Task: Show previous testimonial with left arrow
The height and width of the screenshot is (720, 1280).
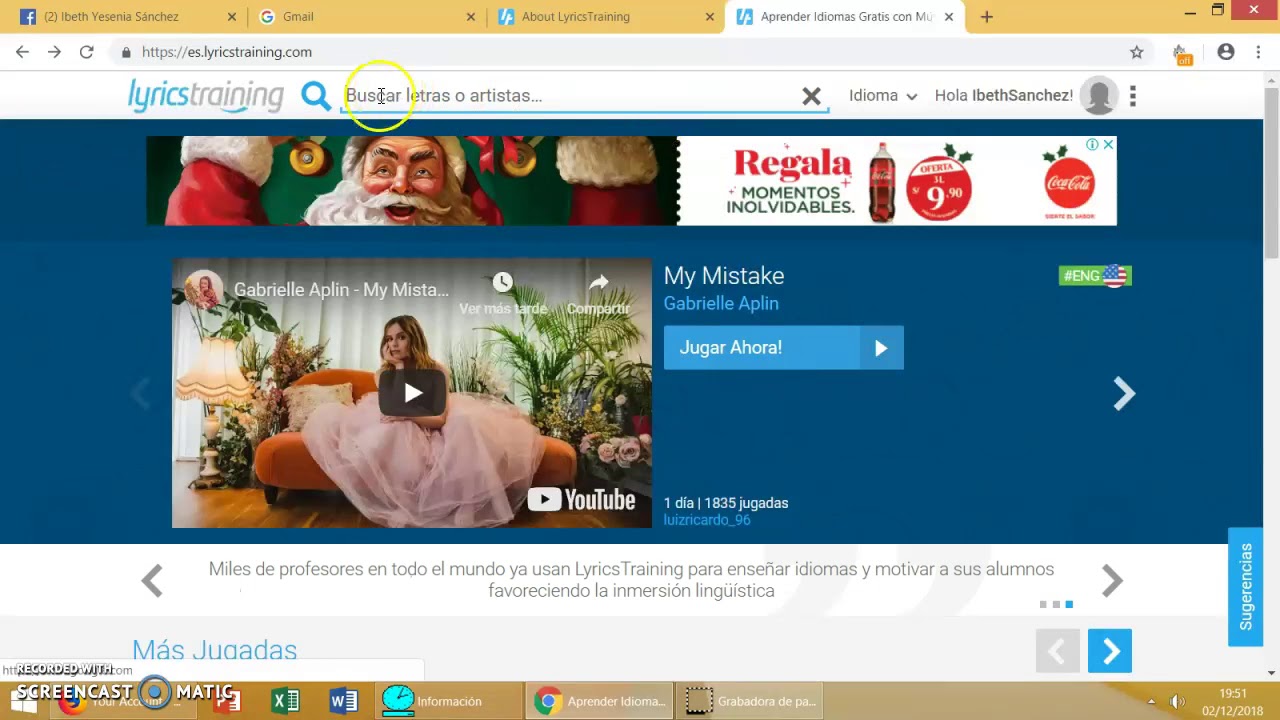Action: [152, 581]
